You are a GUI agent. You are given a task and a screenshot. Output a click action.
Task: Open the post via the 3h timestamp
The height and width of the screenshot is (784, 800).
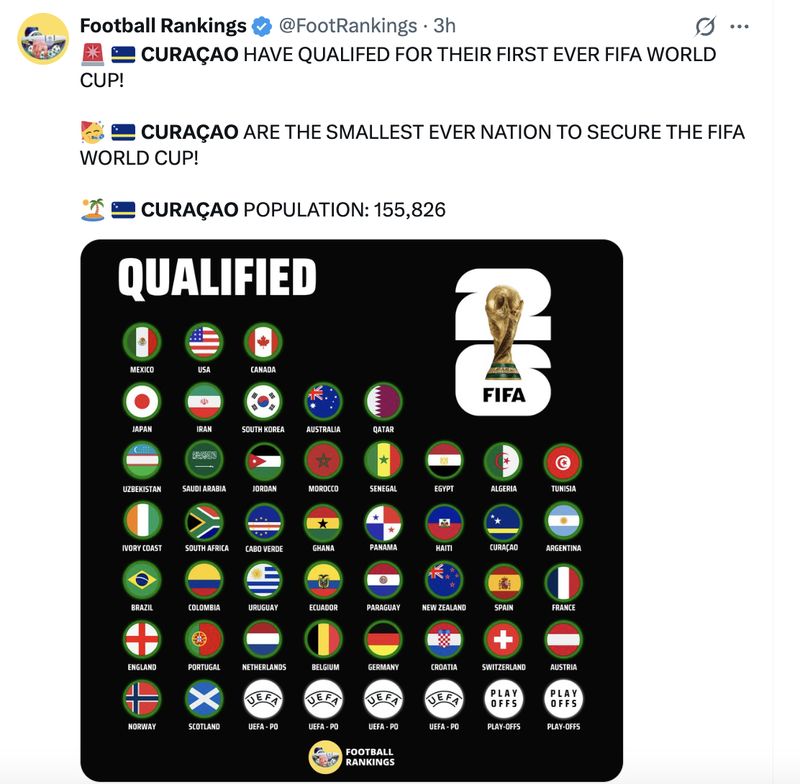click(x=445, y=26)
